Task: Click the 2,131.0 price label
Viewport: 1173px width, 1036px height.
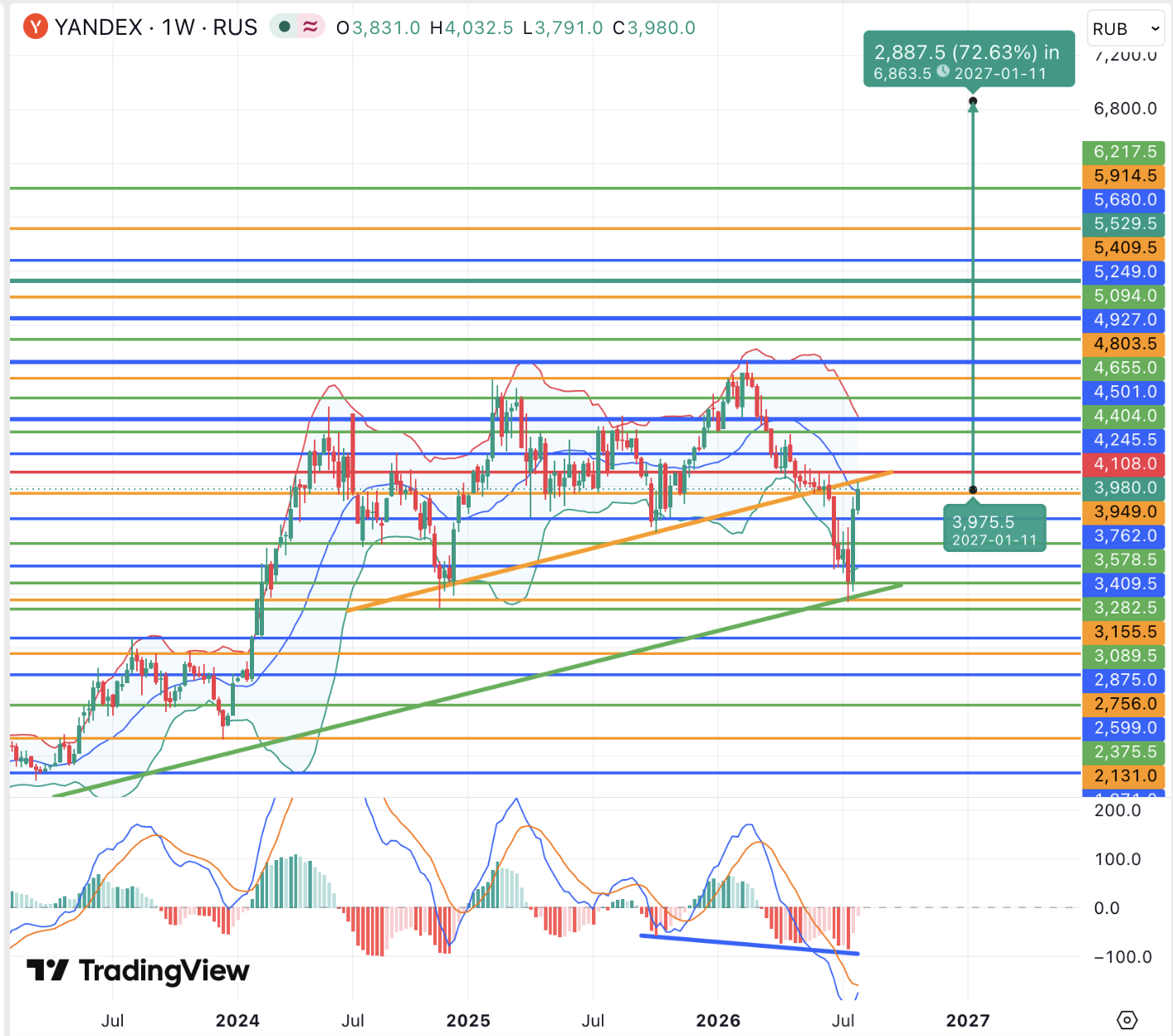Action: coord(1124,776)
